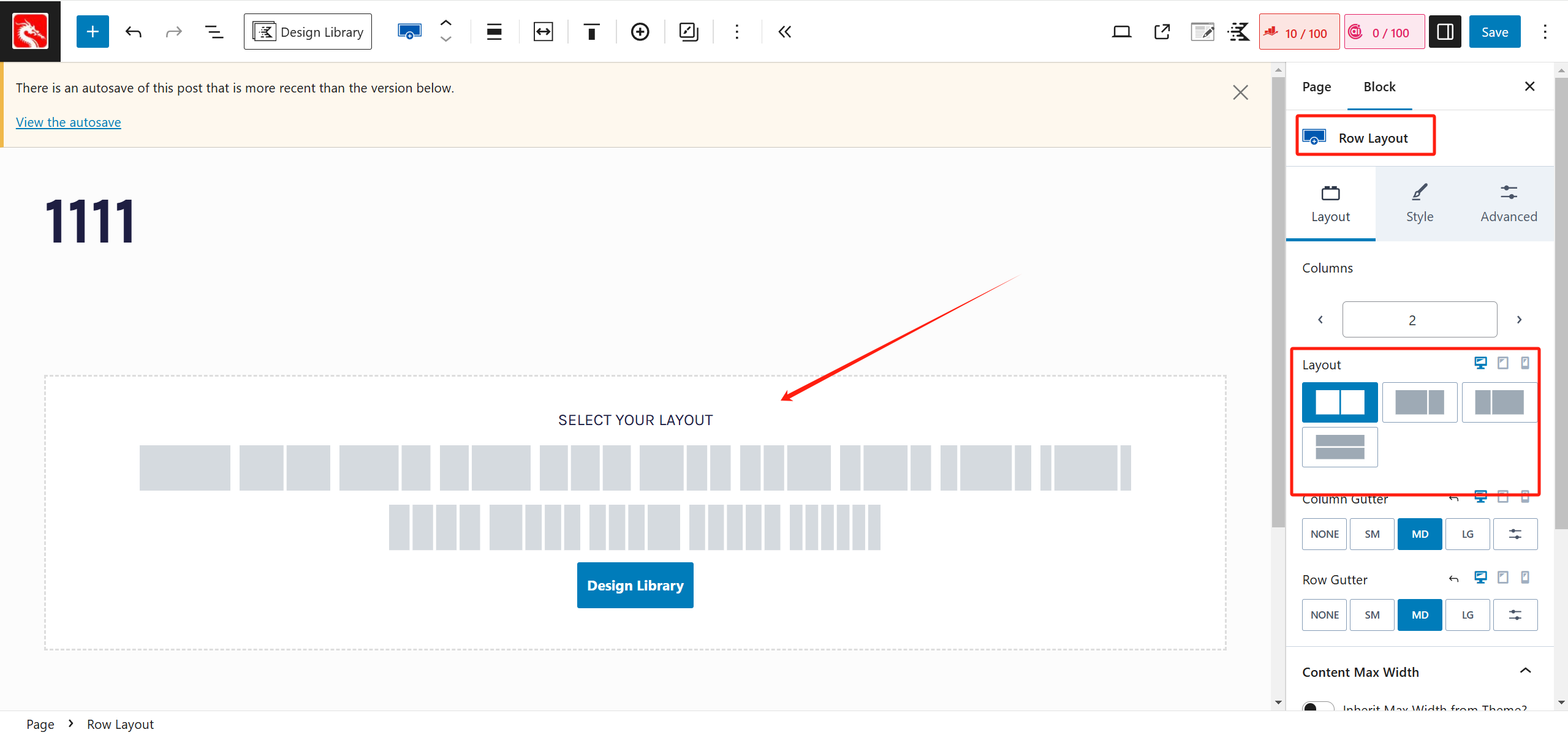Open the document Overview list view
The width and height of the screenshot is (1568, 735).
(x=214, y=31)
